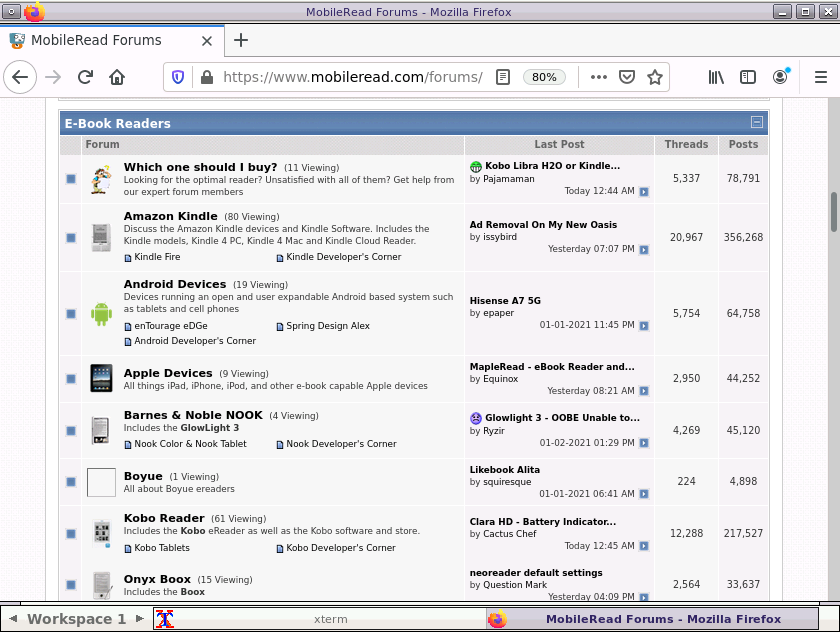Go to last post in Amazon Kindle forum
The height and width of the screenshot is (632, 840).
click(x=644, y=250)
